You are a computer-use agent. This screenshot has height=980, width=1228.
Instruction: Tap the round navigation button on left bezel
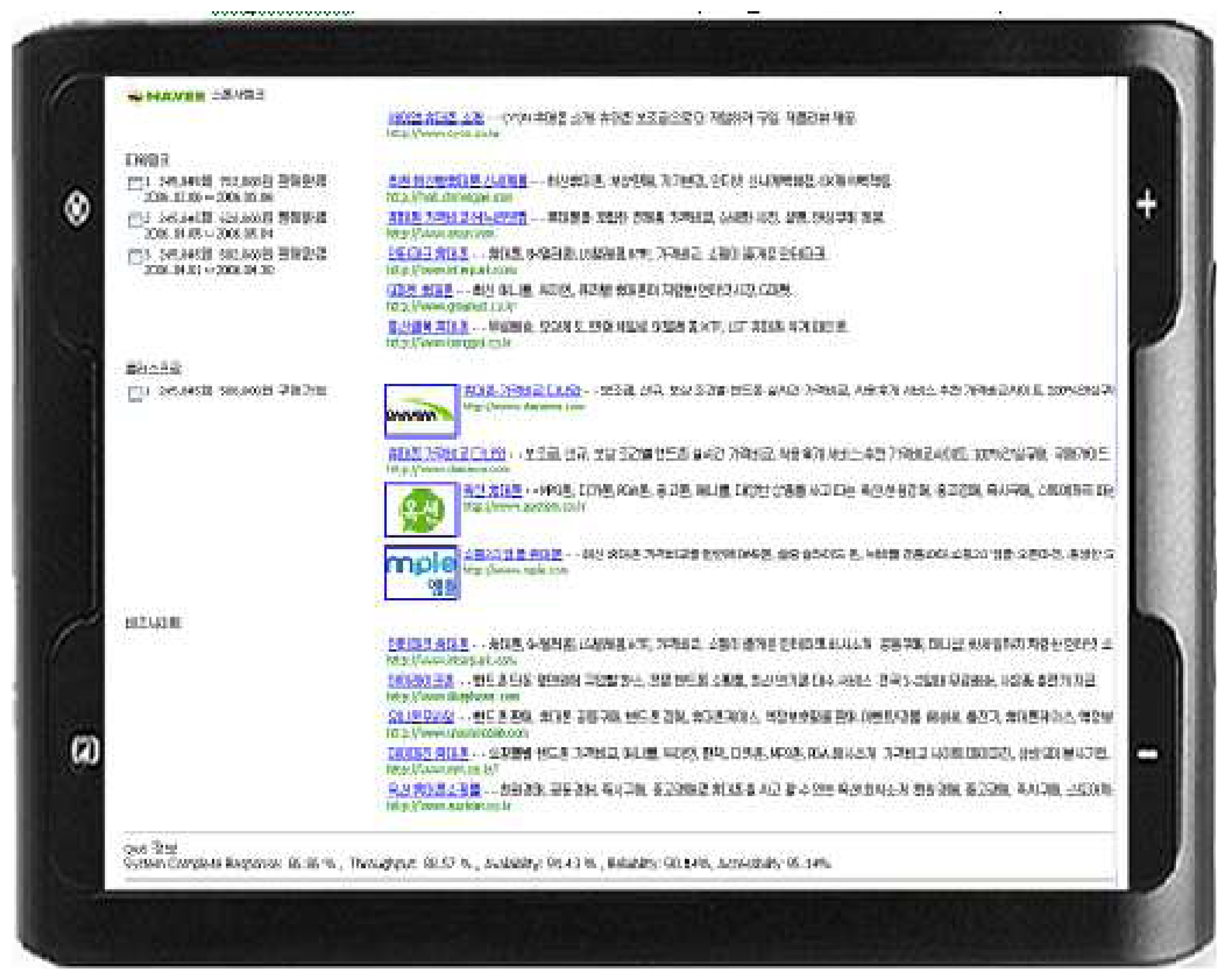pos(77,209)
